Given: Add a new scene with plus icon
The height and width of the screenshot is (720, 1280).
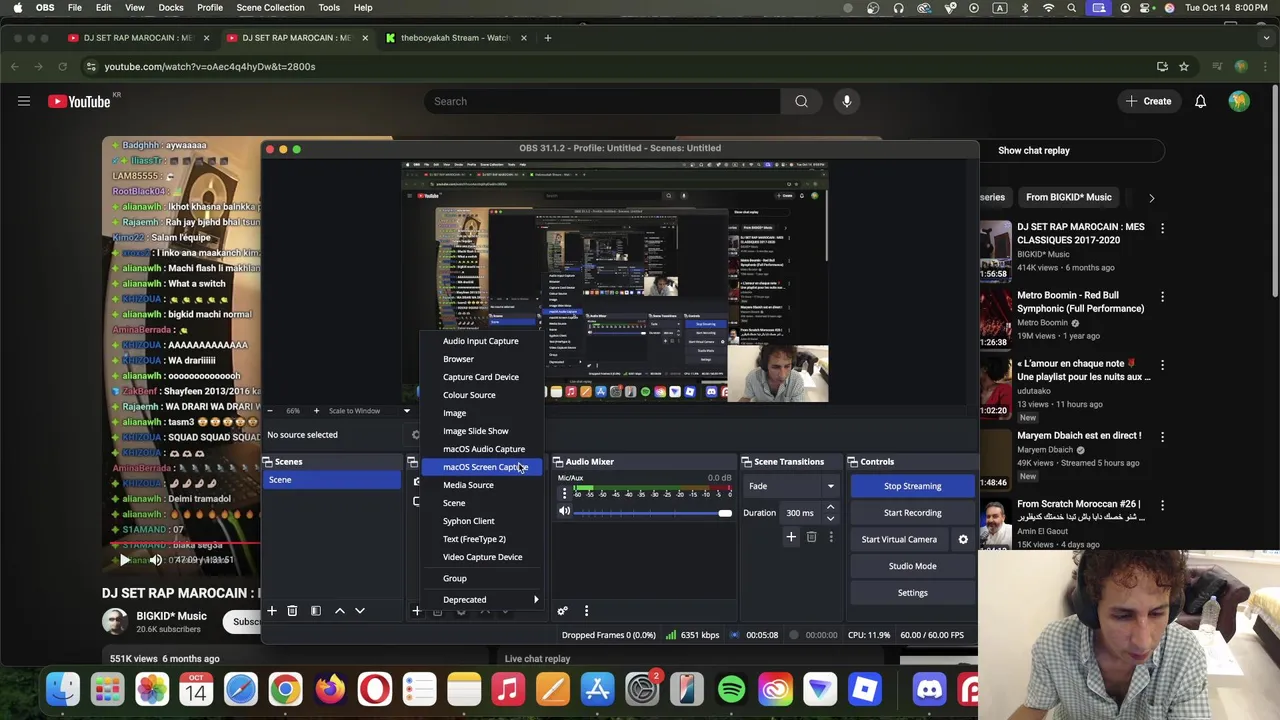Looking at the screenshot, I should (x=271, y=611).
